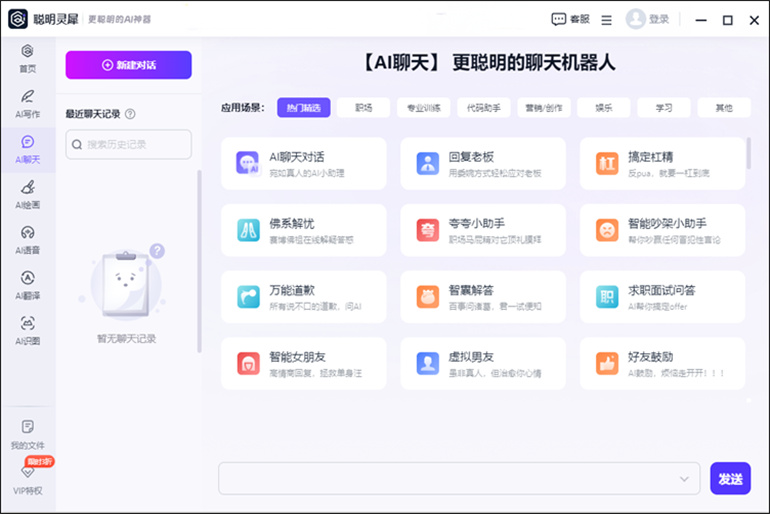The height and width of the screenshot is (514, 770).
Task: Select the 学习 scene tab
Action: (664, 108)
